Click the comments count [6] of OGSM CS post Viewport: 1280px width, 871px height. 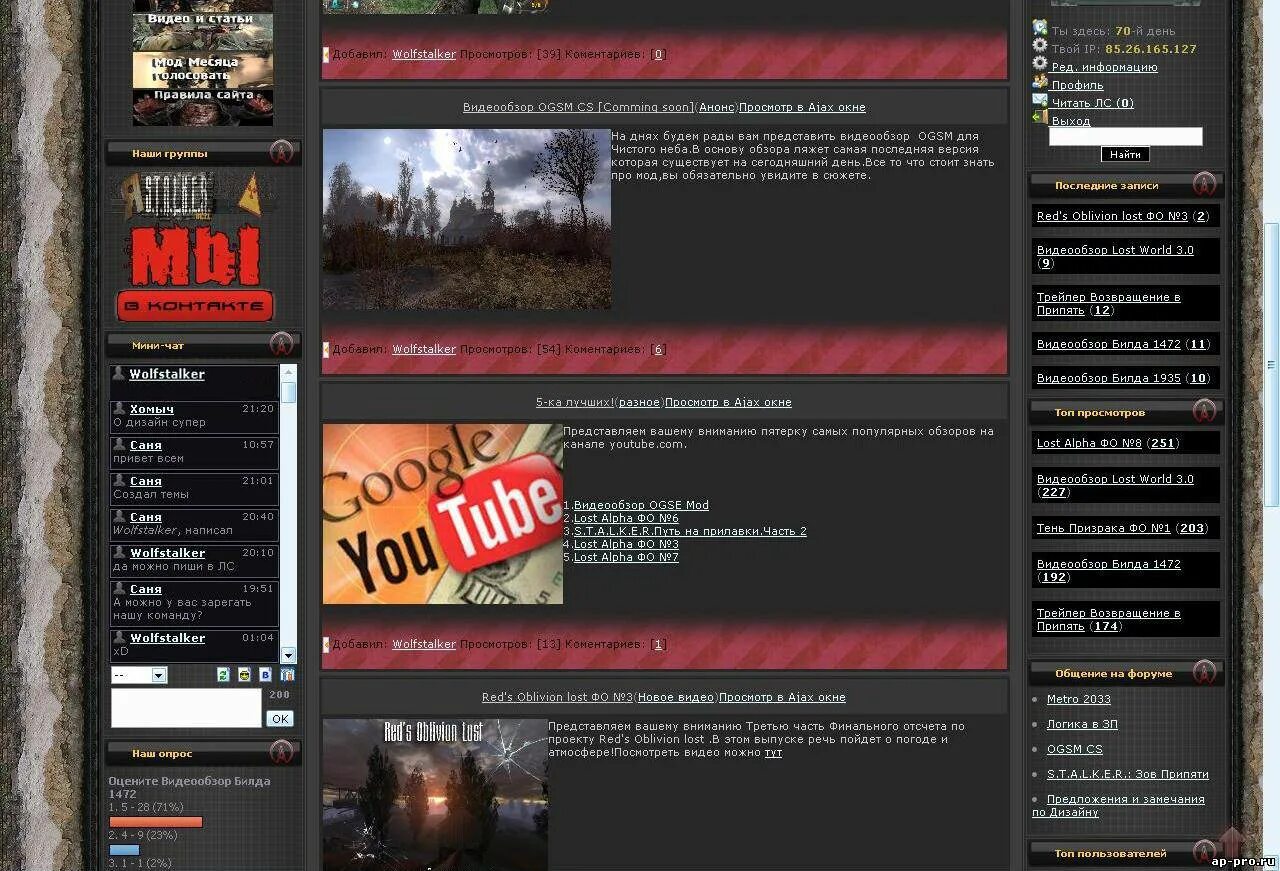(x=658, y=349)
